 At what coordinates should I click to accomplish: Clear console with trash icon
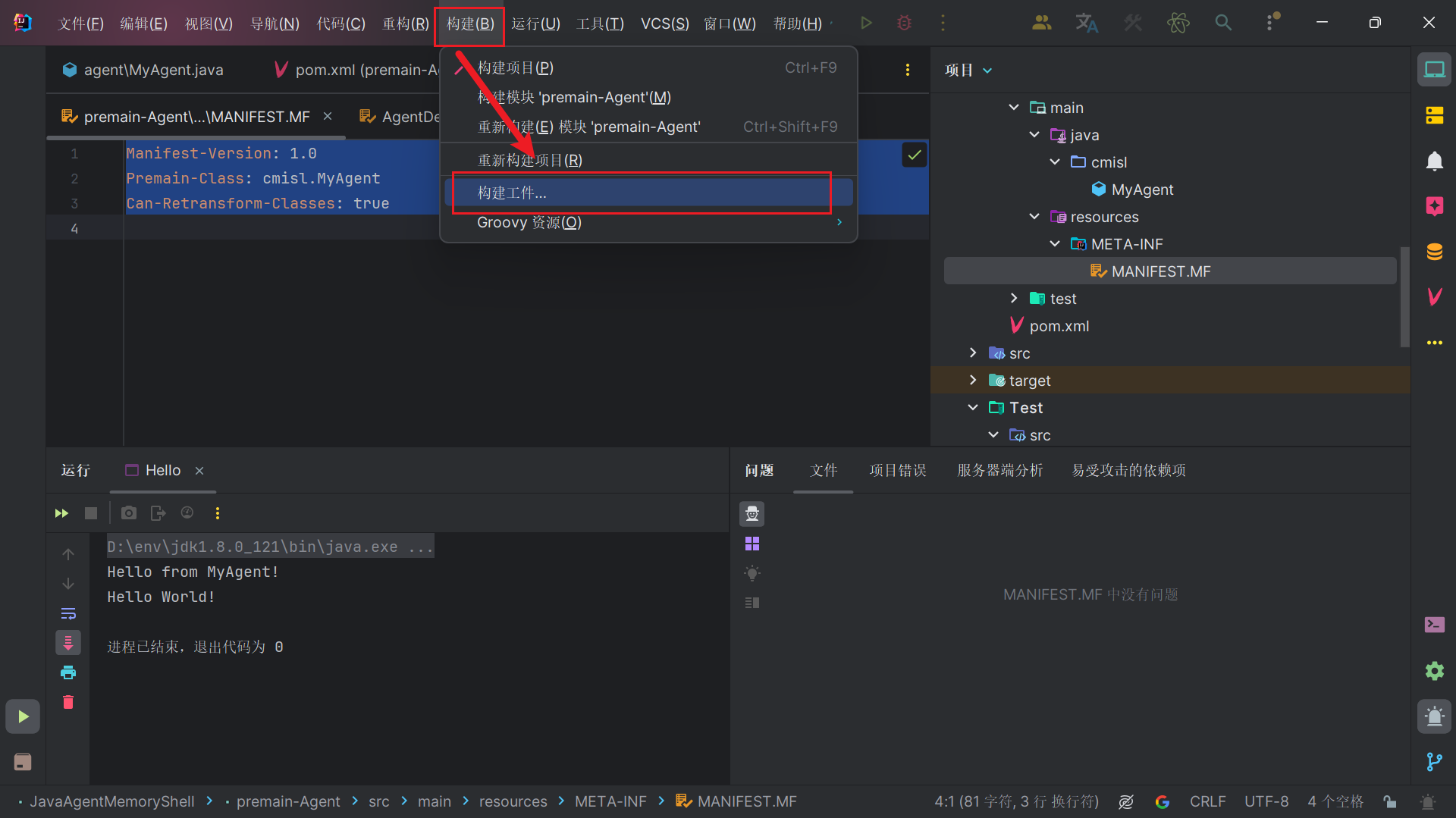click(68, 702)
